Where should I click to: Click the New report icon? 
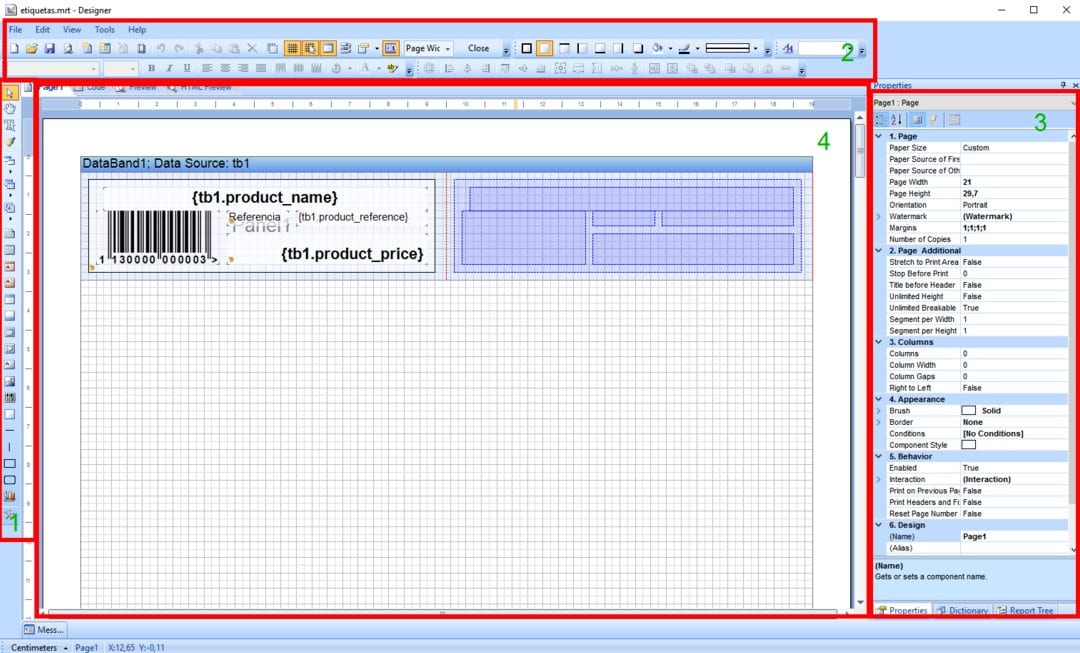coord(14,48)
